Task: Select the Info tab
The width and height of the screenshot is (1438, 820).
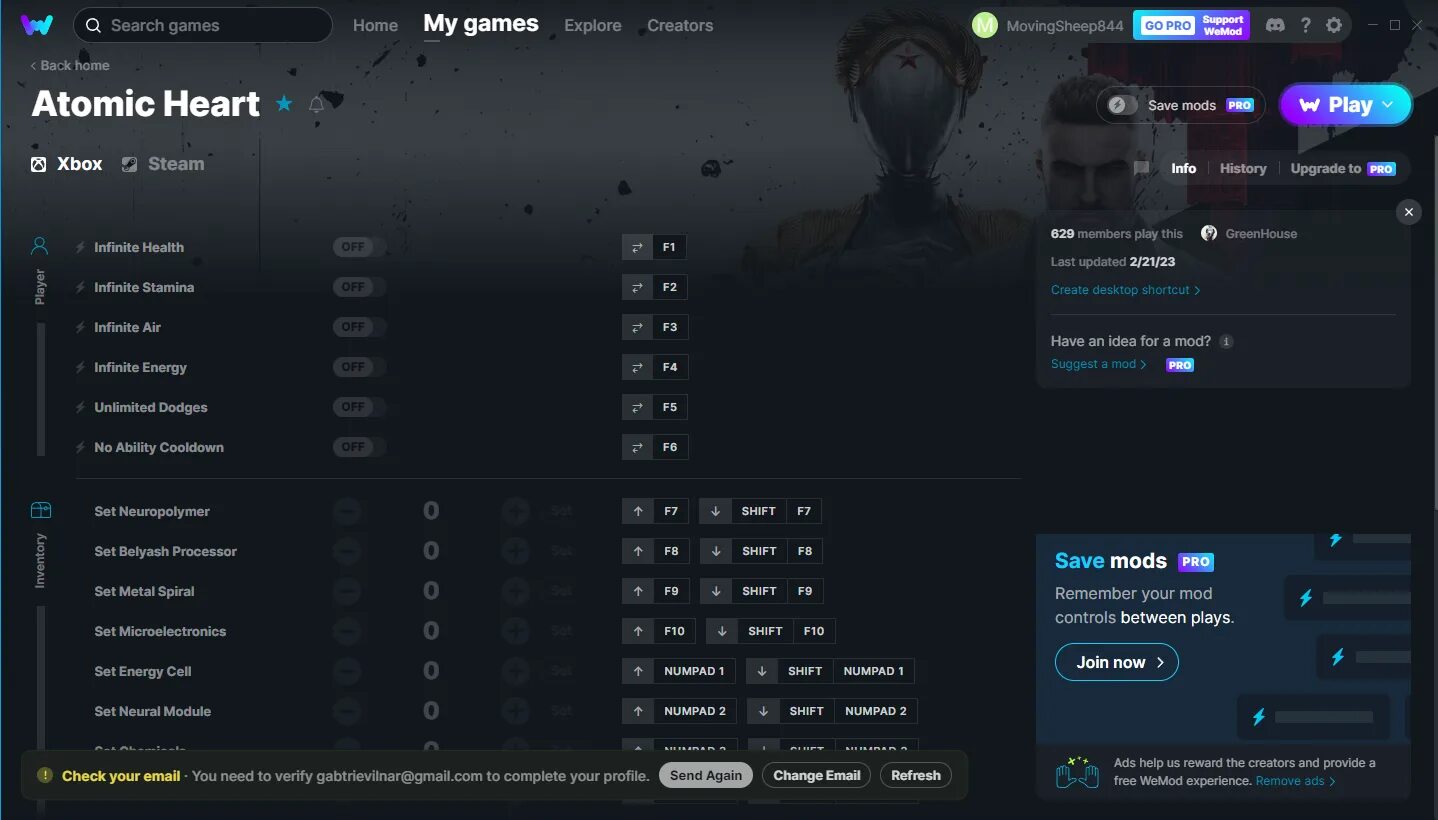Action: point(1183,168)
